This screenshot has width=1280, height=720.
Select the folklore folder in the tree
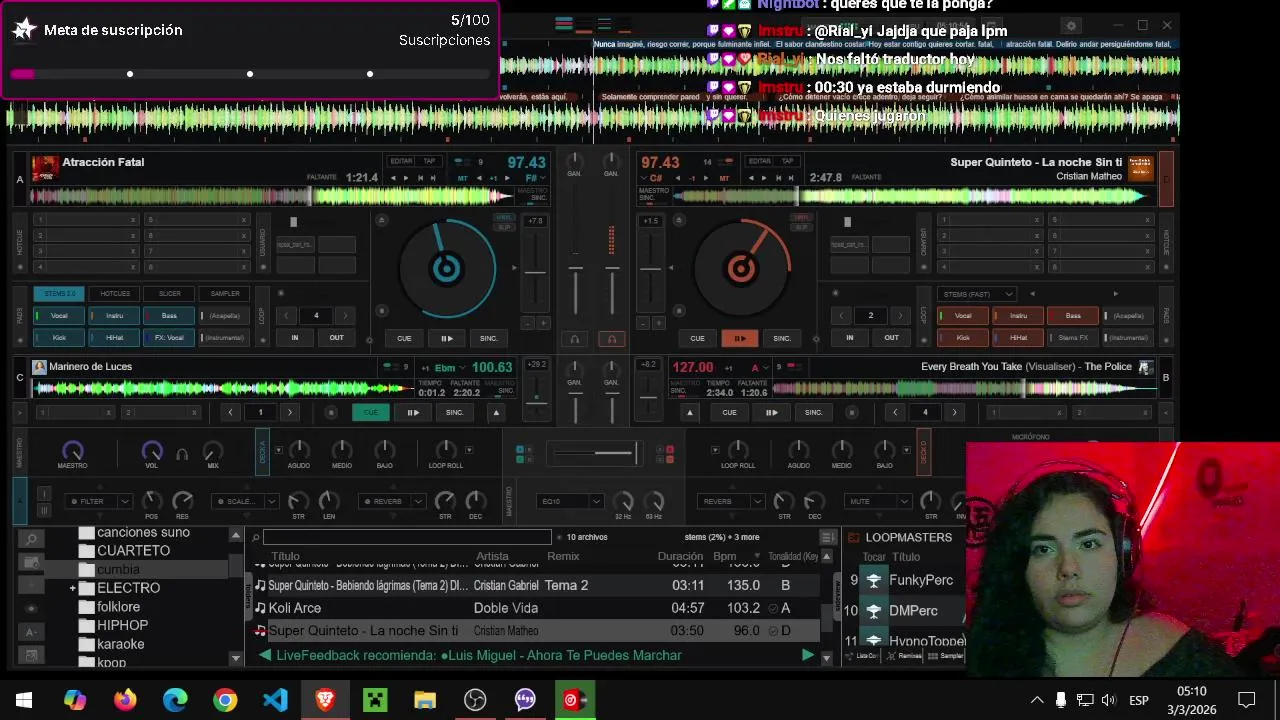tap(118, 607)
